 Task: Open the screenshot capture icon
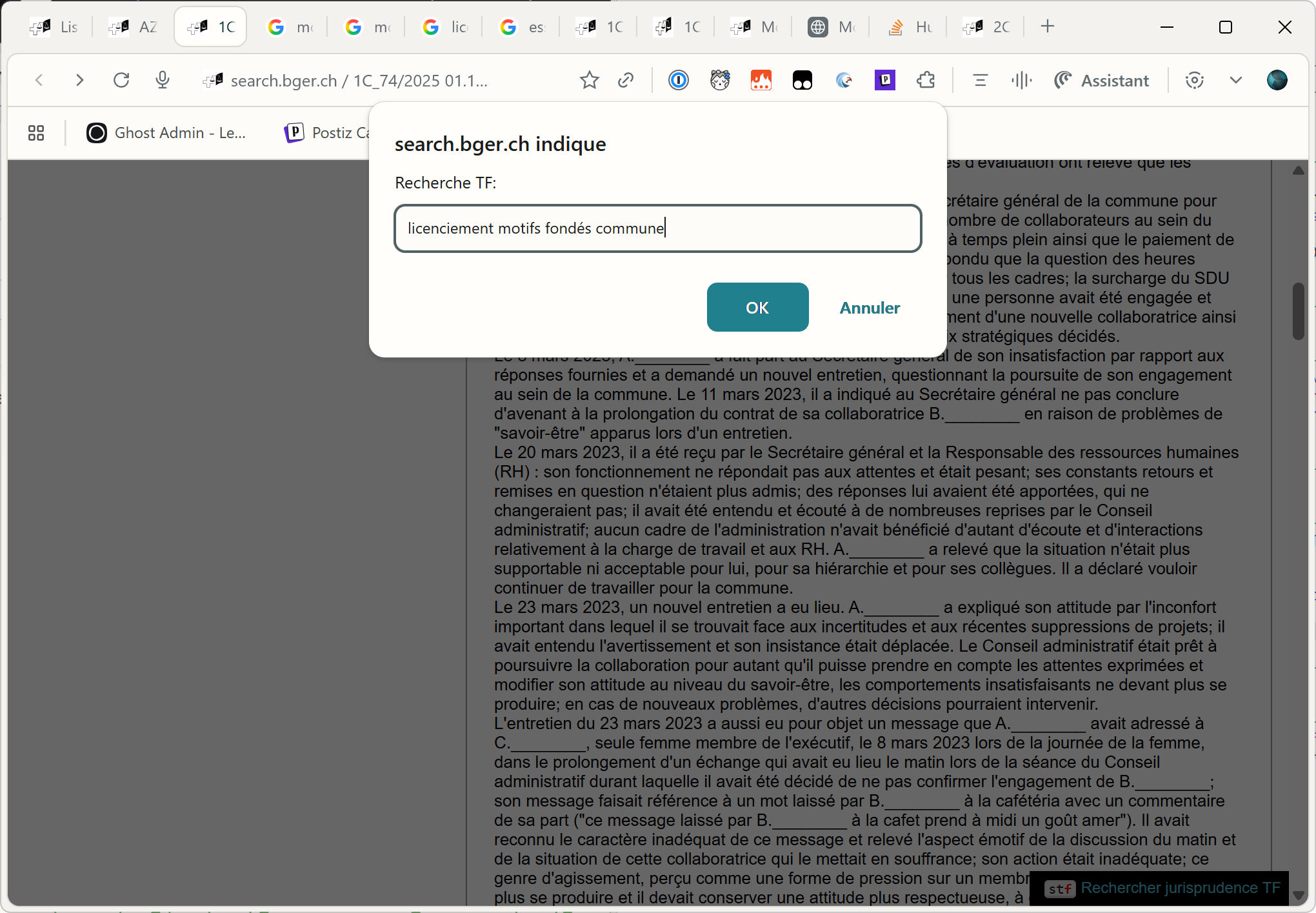click(x=1194, y=80)
